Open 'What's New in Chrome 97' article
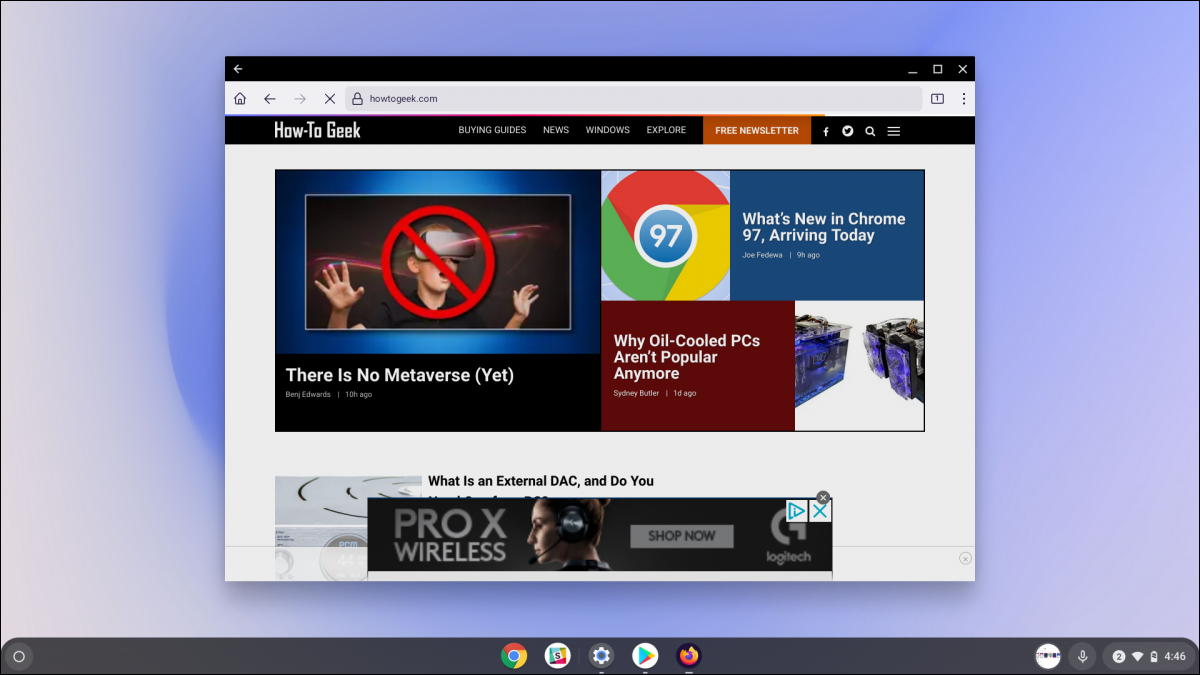 (x=823, y=227)
